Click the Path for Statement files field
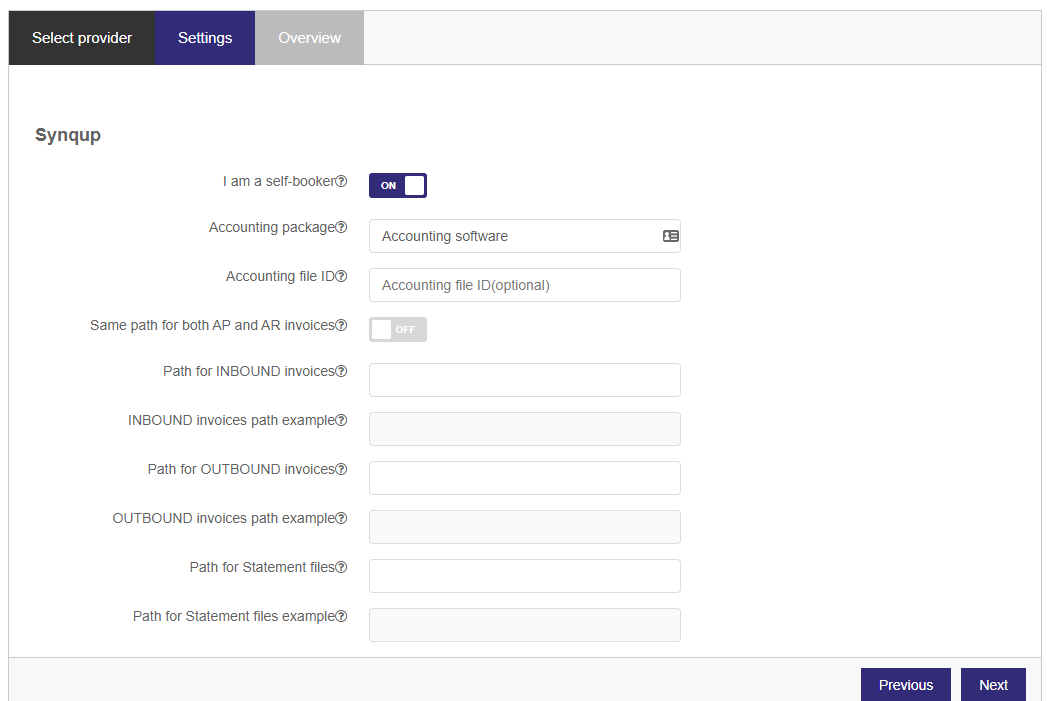Image resolution: width=1047 pixels, height=701 pixels. 525,576
